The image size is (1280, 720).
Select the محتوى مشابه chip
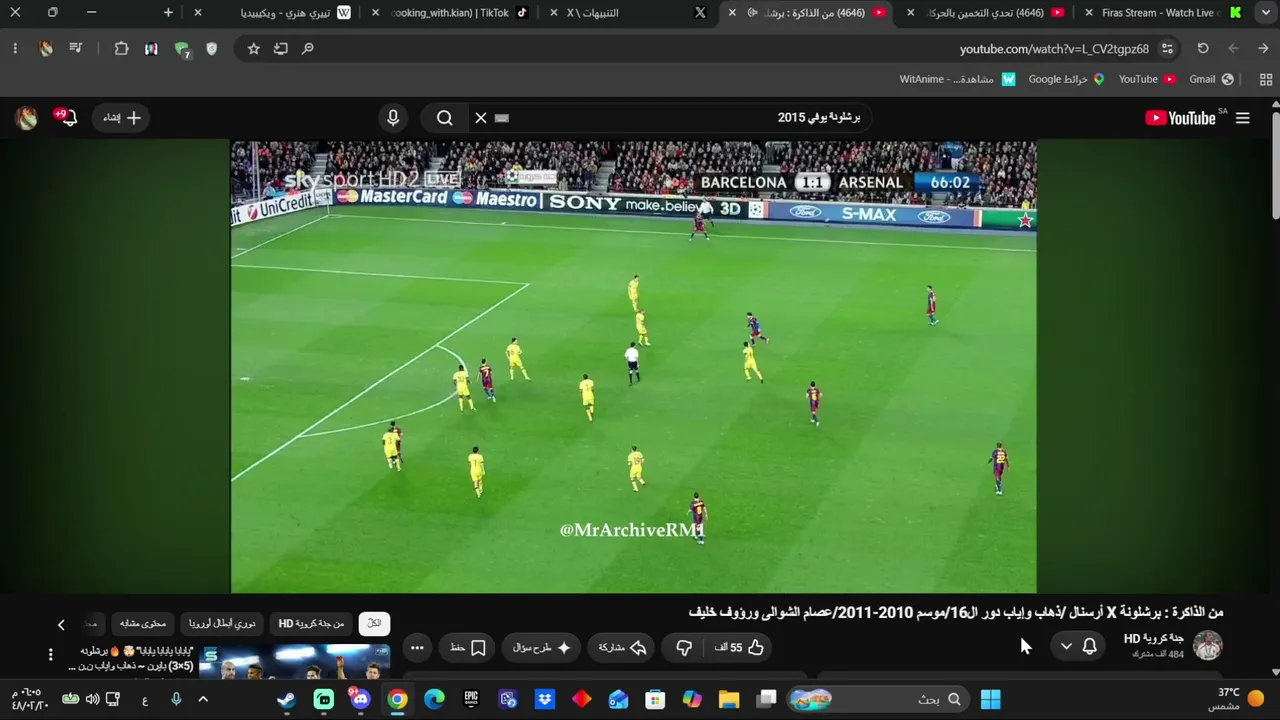click(x=143, y=624)
